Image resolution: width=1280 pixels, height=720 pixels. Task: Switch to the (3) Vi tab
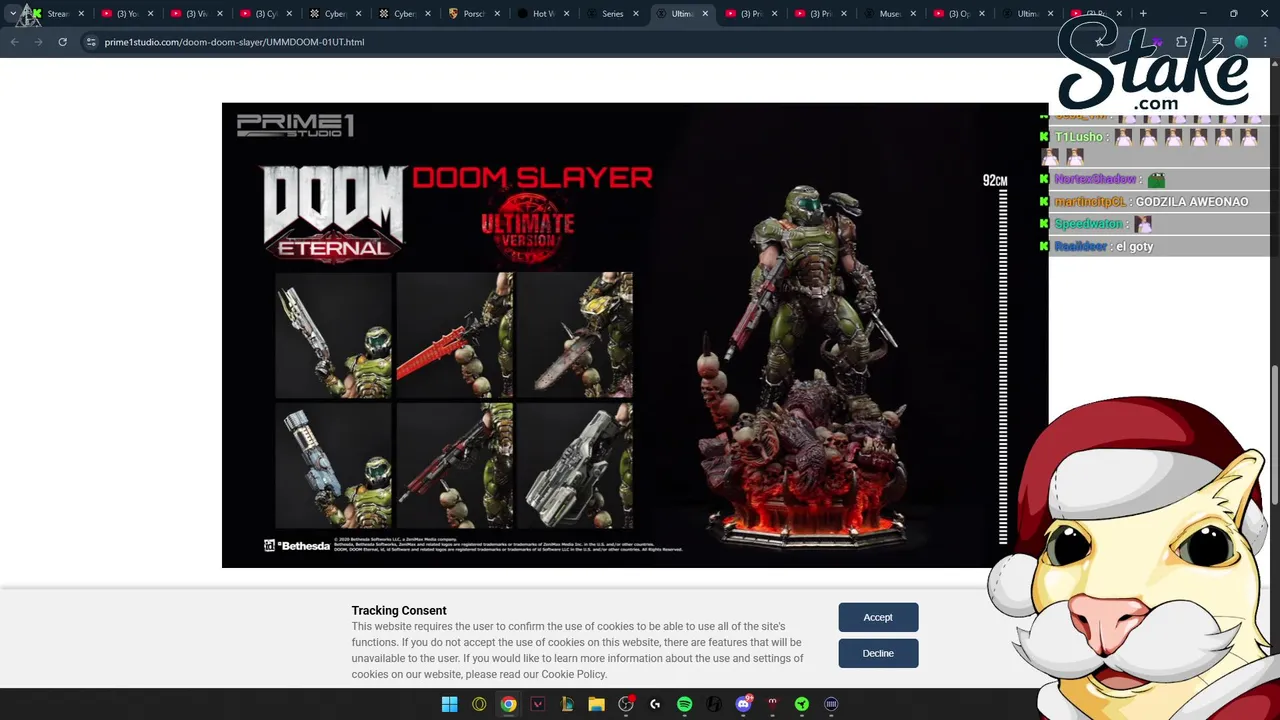196,14
